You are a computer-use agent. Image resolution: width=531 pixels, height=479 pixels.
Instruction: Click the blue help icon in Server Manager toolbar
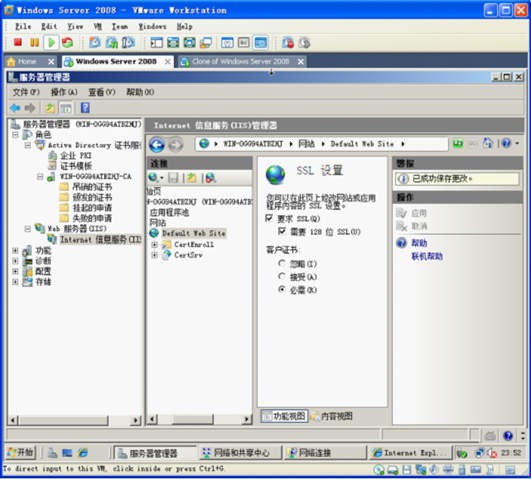[85, 108]
